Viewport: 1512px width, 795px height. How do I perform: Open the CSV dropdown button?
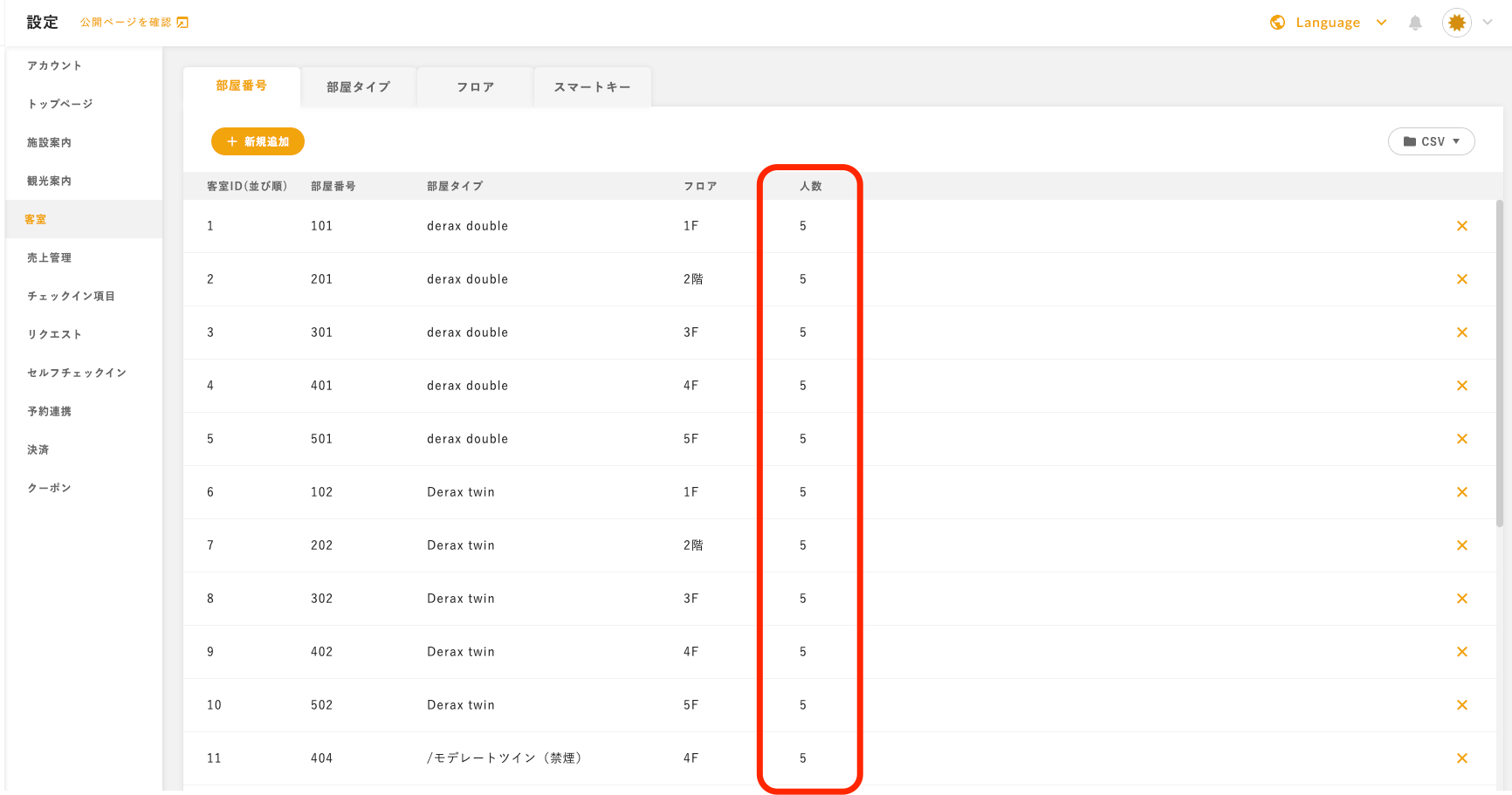[x=1432, y=141]
